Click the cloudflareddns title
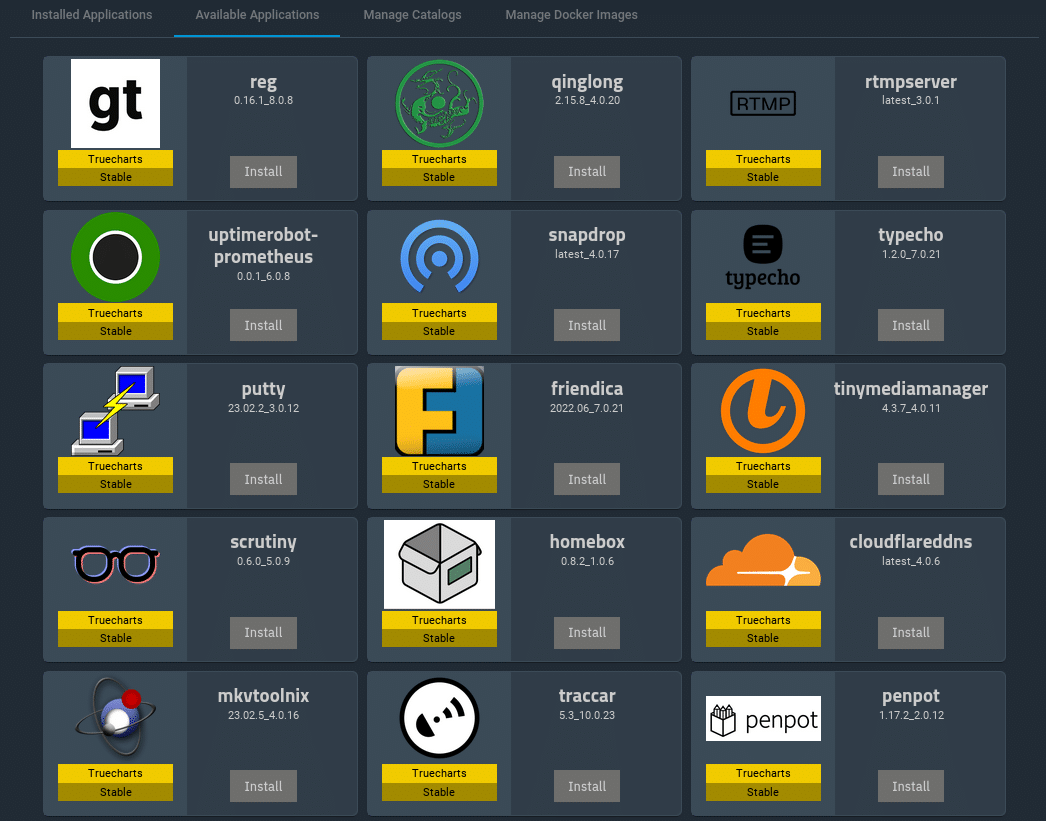The height and width of the screenshot is (821, 1046). click(x=911, y=542)
